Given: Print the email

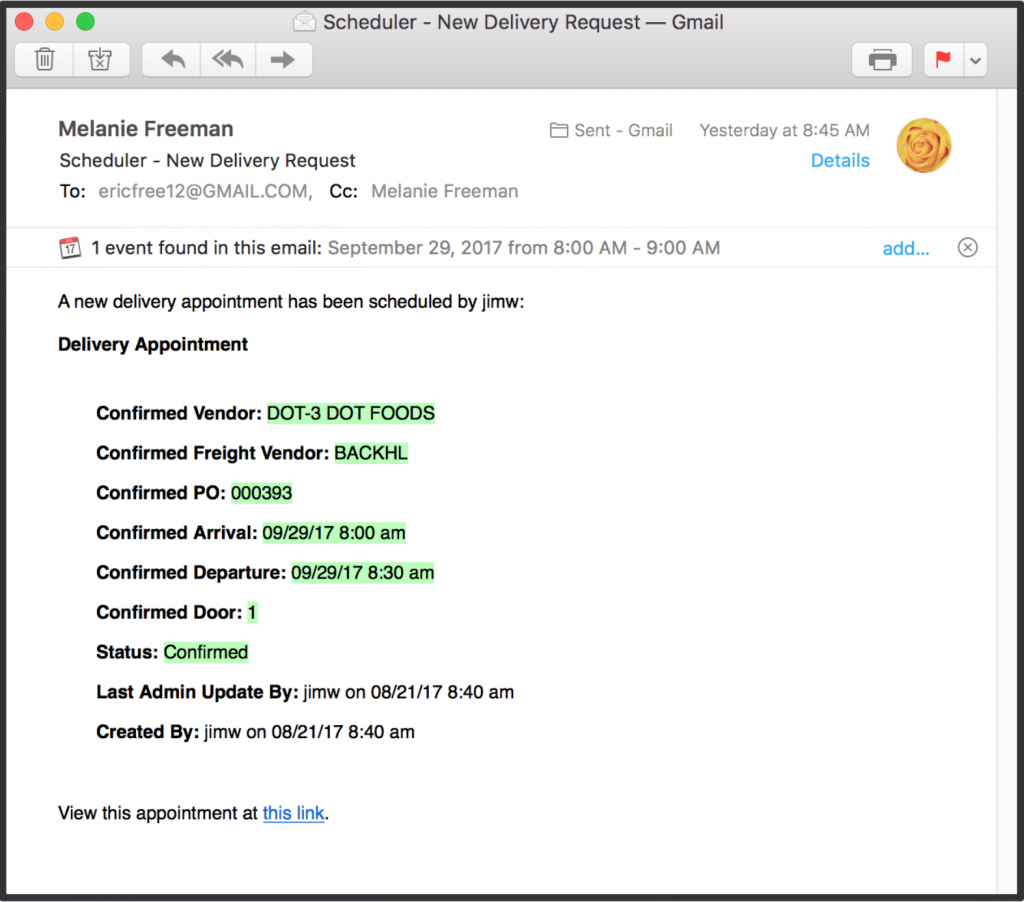Looking at the screenshot, I should [881, 60].
